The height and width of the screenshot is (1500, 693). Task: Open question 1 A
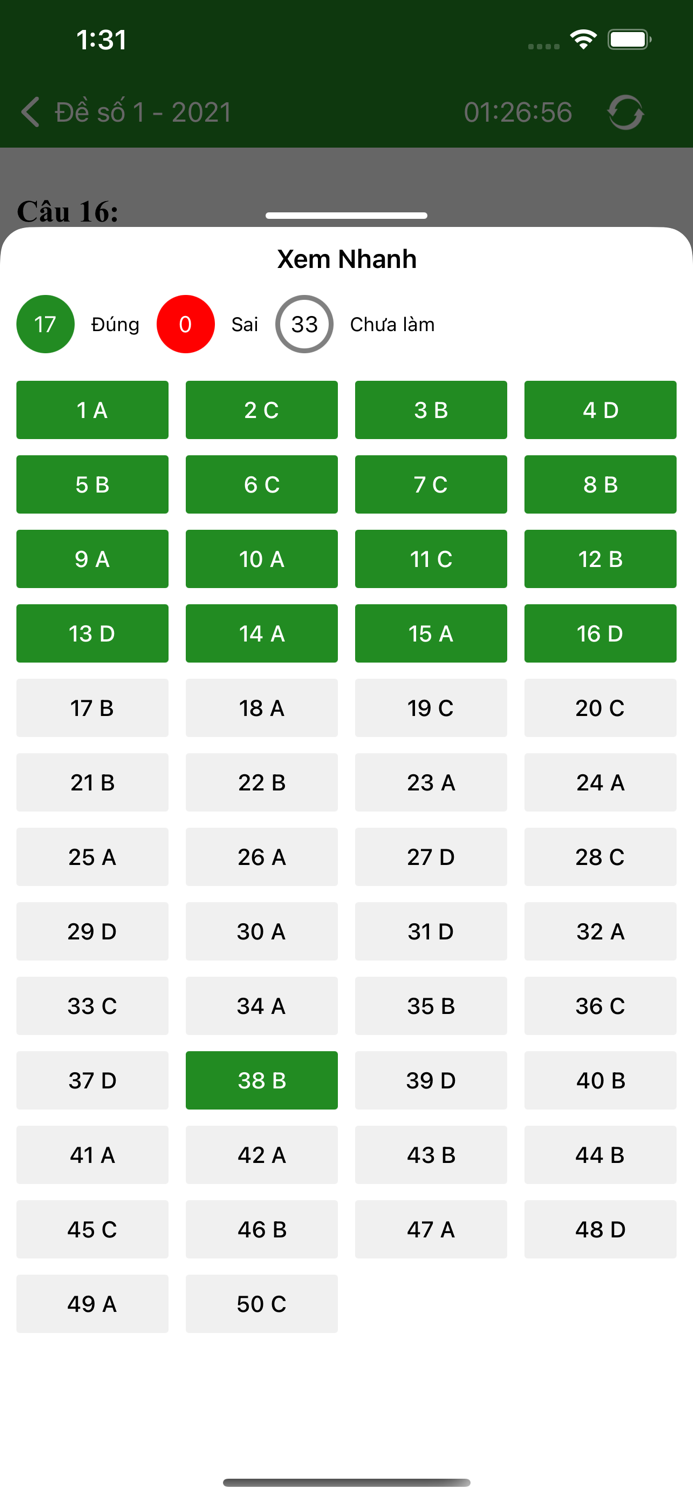pyautogui.click(x=92, y=410)
